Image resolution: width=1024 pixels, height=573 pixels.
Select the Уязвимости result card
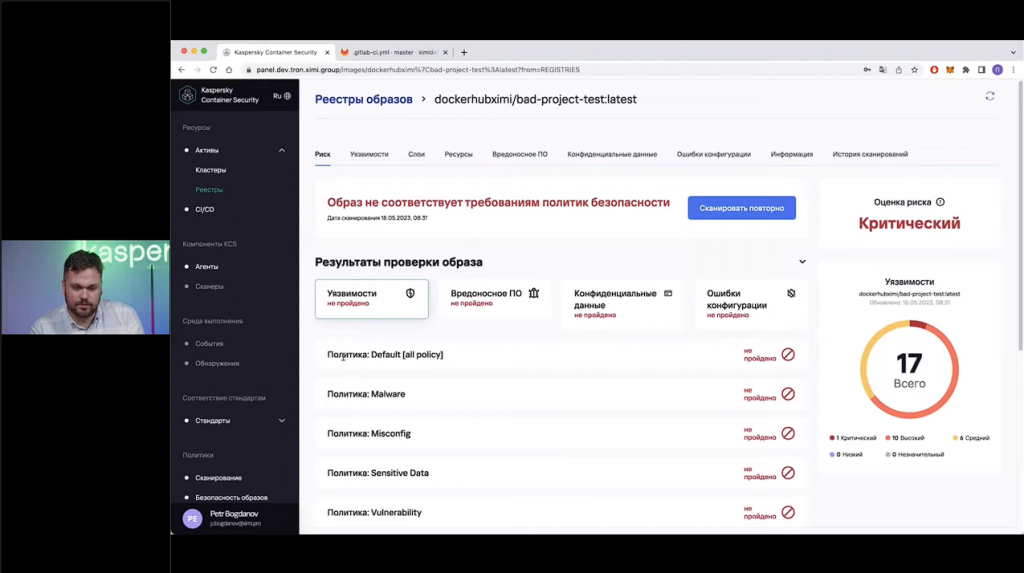(x=372, y=299)
